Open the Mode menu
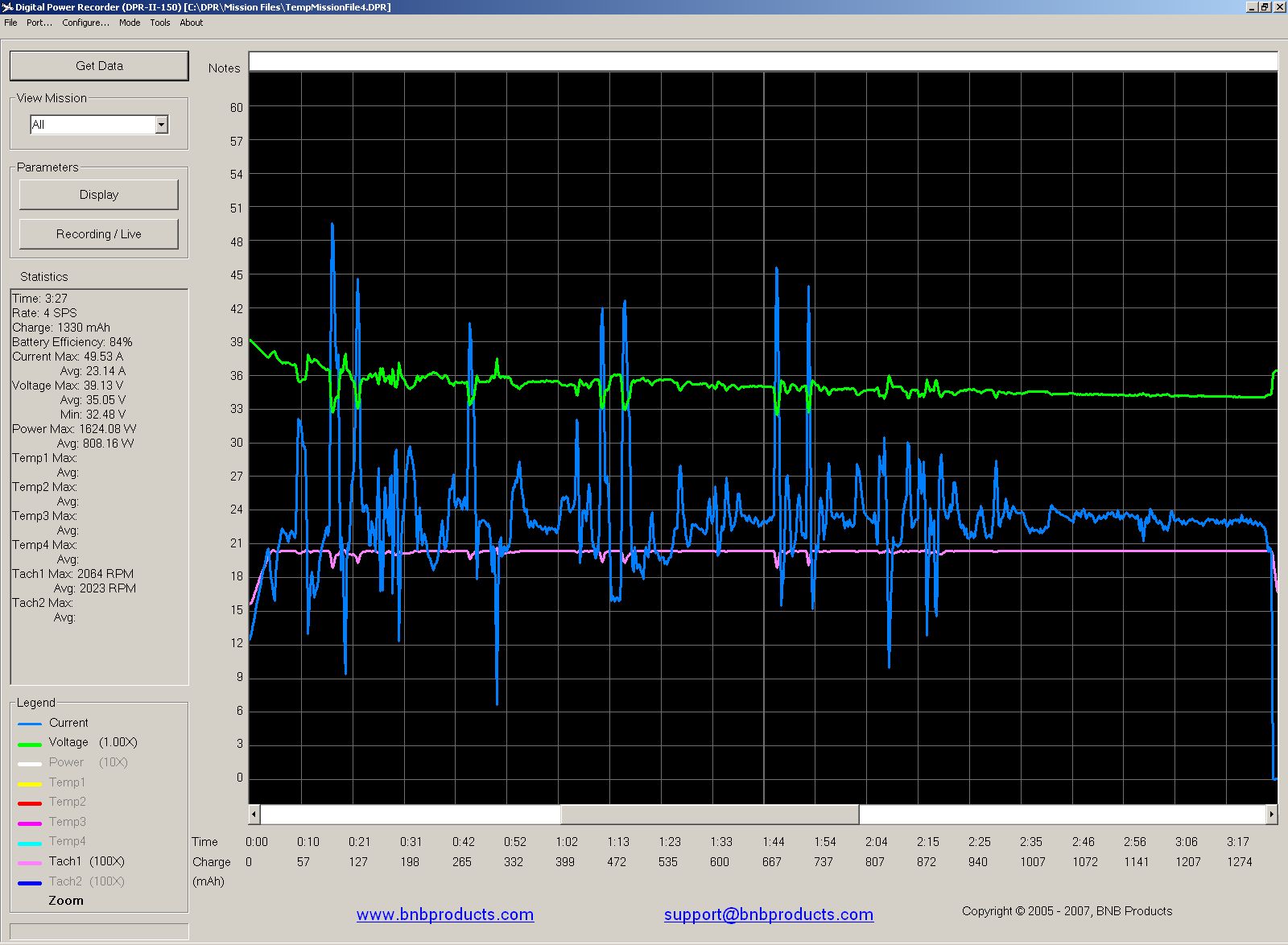This screenshot has width=1288, height=945. pyautogui.click(x=130, y=23)
